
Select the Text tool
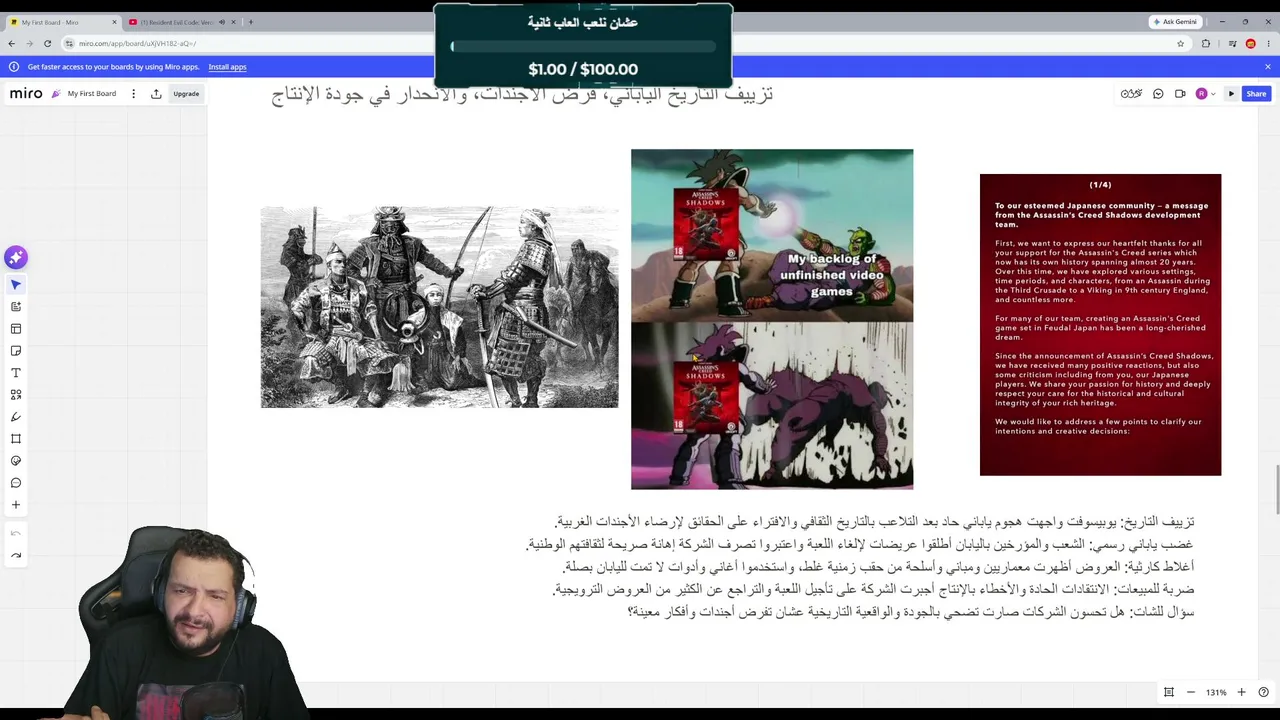pos(16,373)
